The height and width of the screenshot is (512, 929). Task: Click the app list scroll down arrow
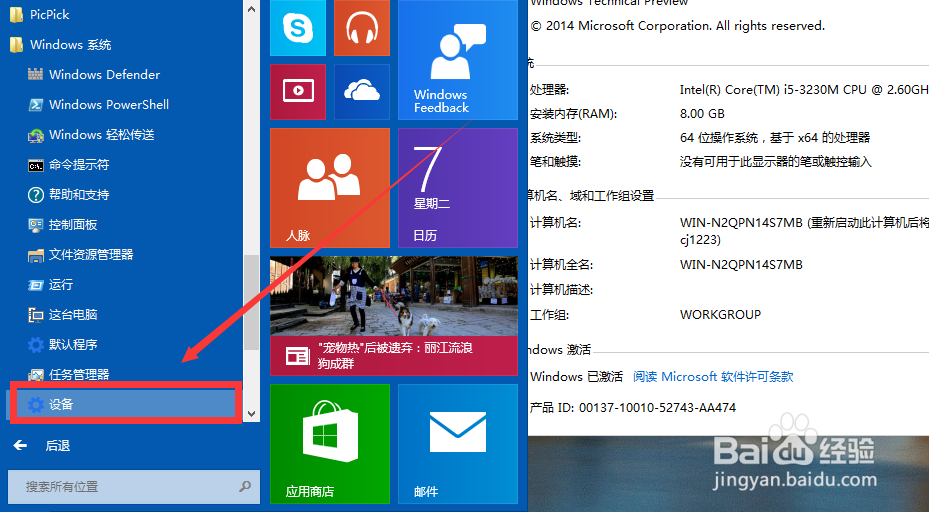pyautogui.click(x=251, y=414)
